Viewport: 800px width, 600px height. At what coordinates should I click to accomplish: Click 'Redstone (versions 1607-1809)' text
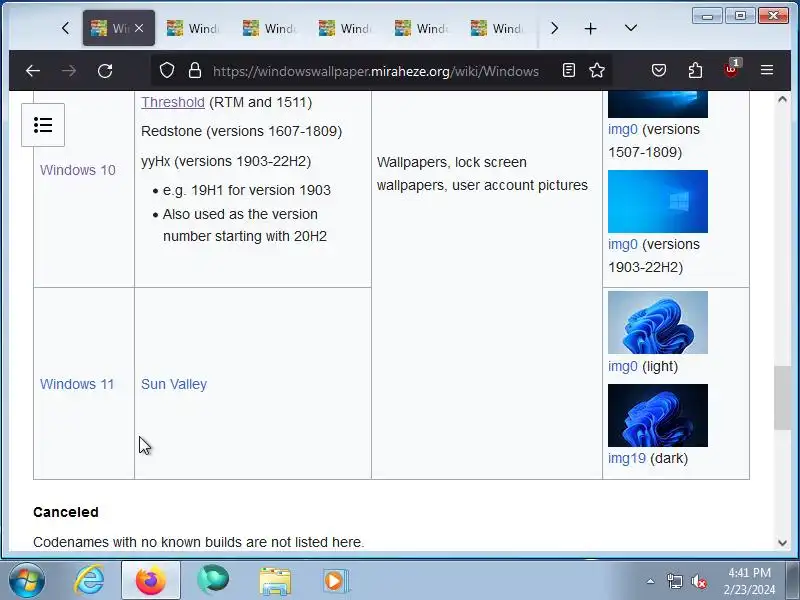(x=241, y=131)
